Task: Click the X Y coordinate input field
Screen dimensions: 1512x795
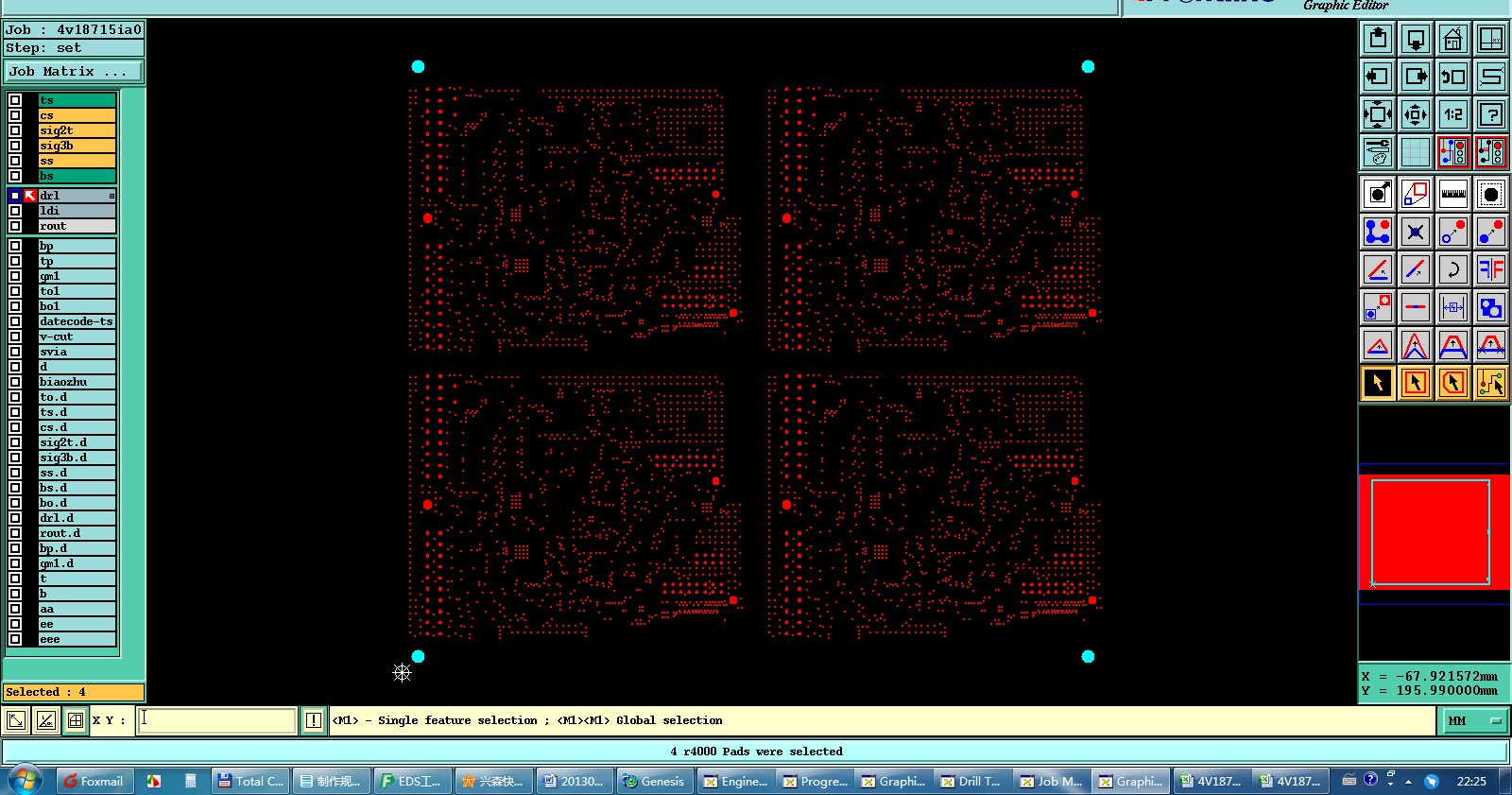Action: click(x=216, y=720)
